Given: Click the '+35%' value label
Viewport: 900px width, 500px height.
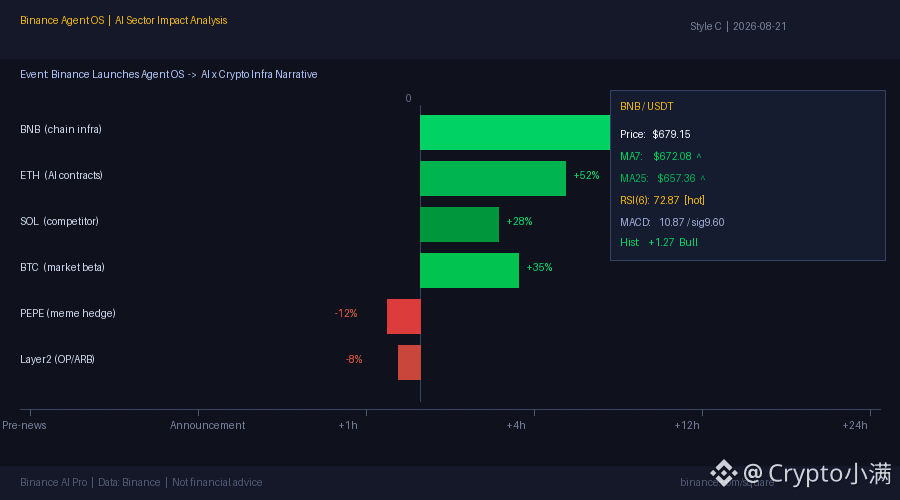Looking at the screenshot, I should pyautogui.click(x=539, y=267).
